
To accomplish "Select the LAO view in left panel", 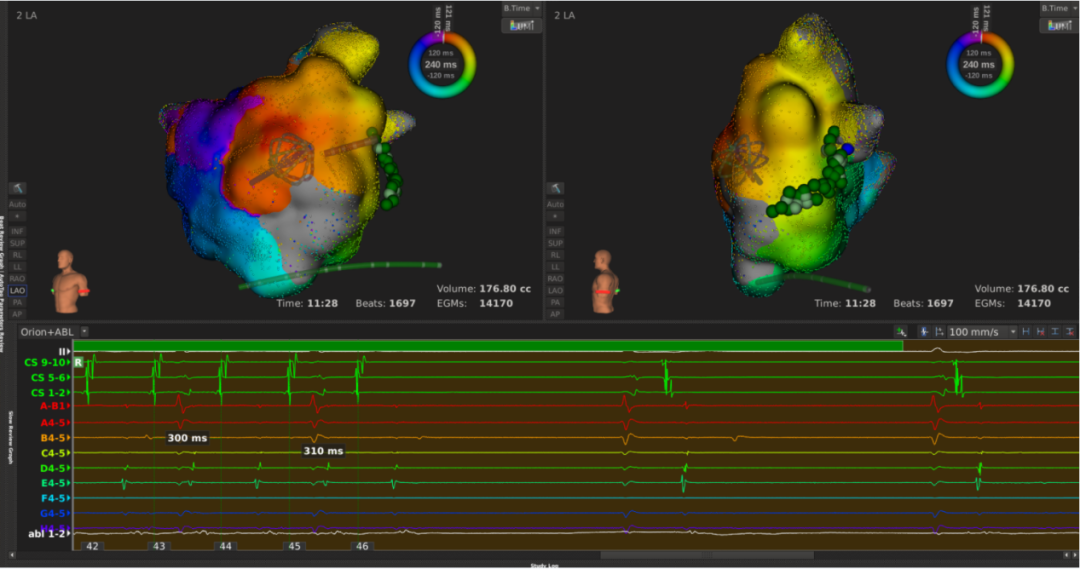I will (x=17, y=290).
